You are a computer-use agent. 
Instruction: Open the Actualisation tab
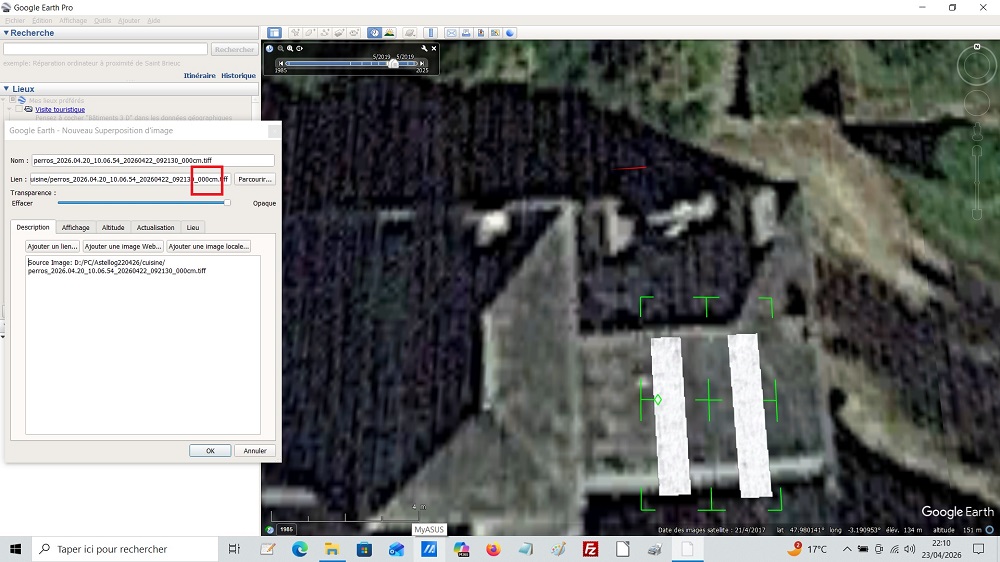click(x=155, y=228)
